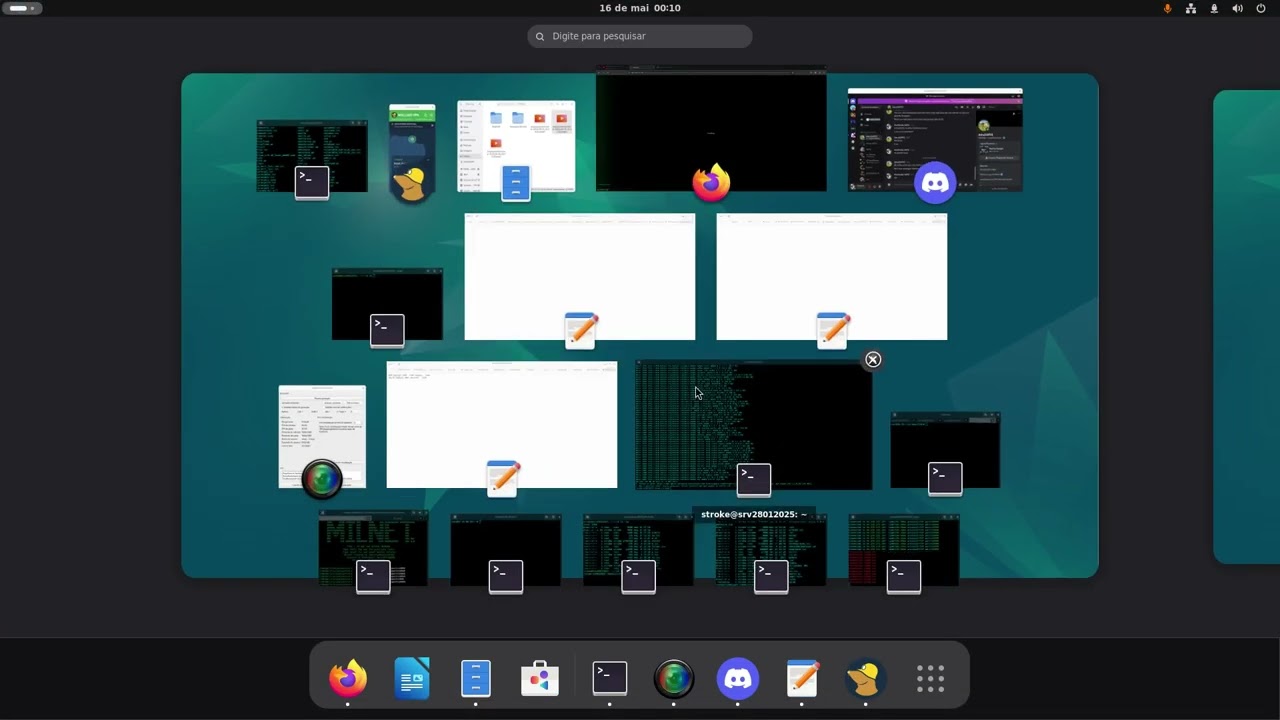Select the terminal showing red text
Screen dimensions: 1280x720
904,550
